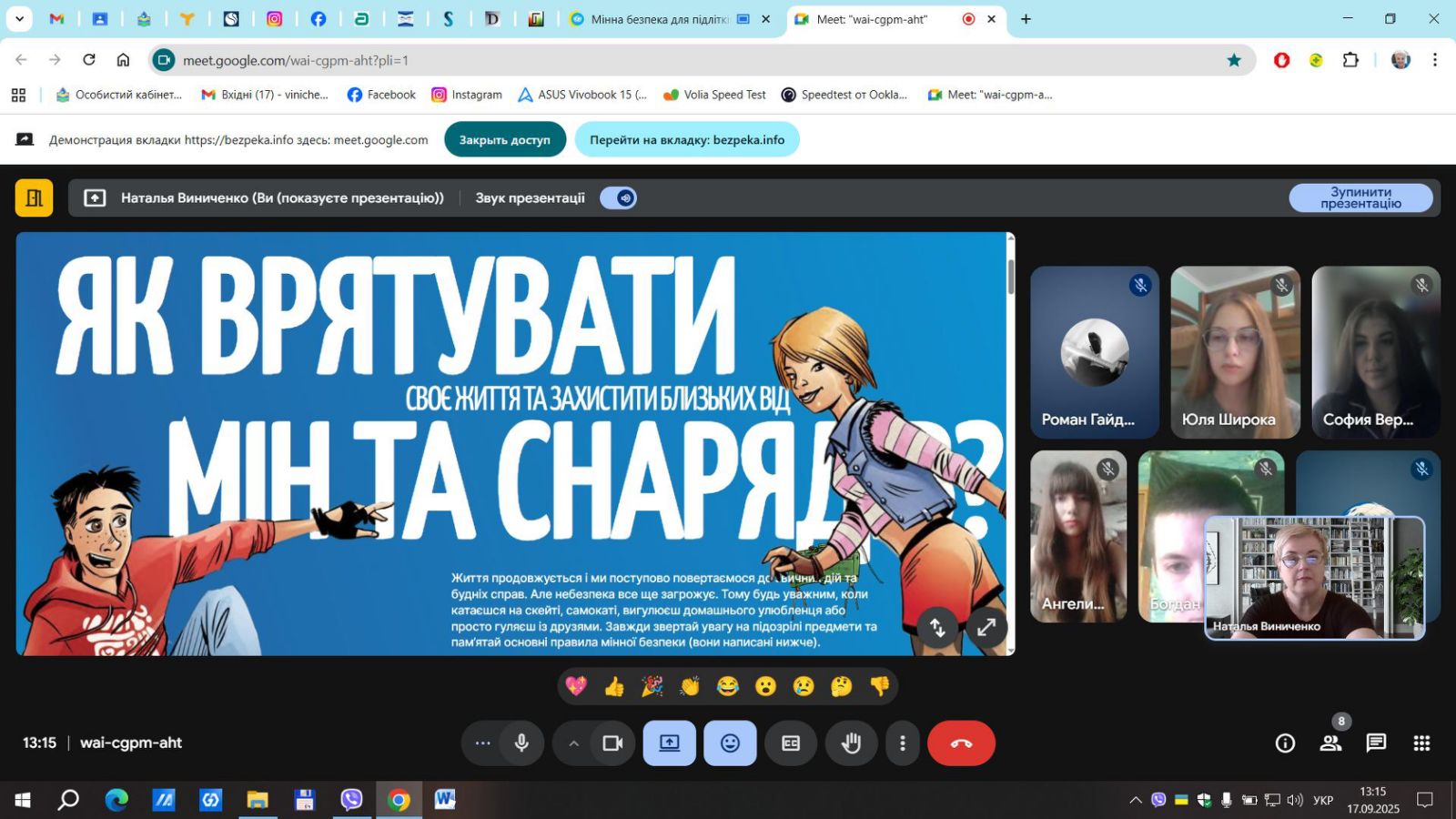Open the Facebook bookmark in bookmarks bar
Viewport: 1456px width, 819px height.
click(381, 95)
